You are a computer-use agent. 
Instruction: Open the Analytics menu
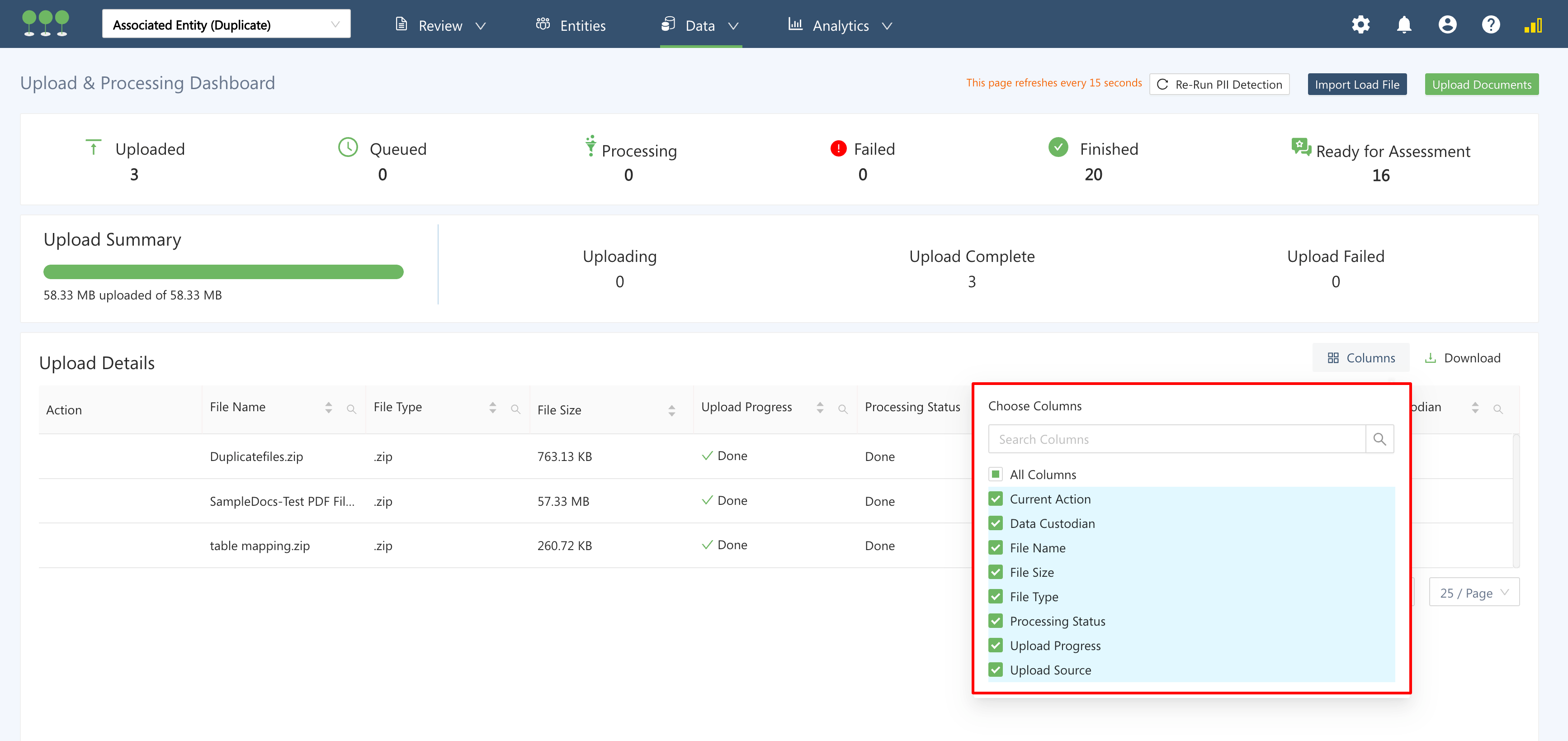click(x=840, y=26)
